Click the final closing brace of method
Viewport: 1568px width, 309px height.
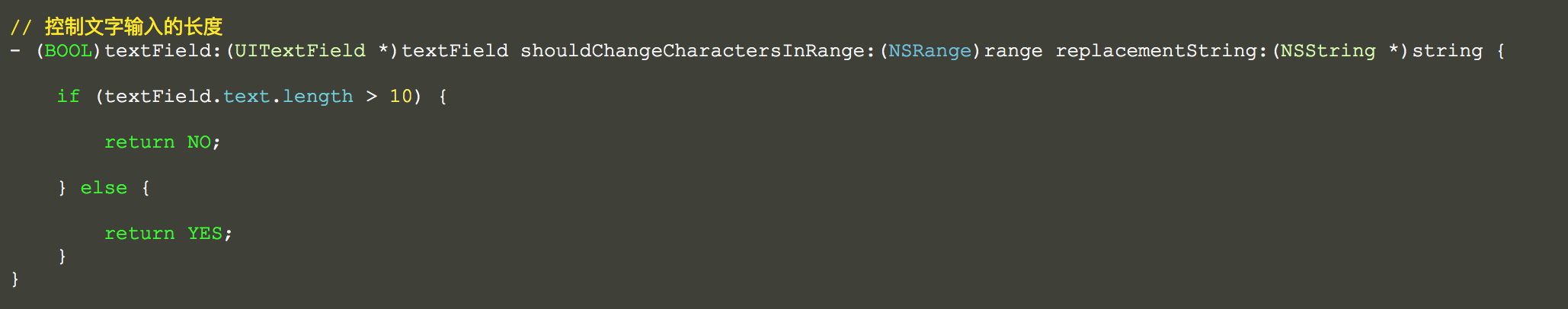click(15, 279)
